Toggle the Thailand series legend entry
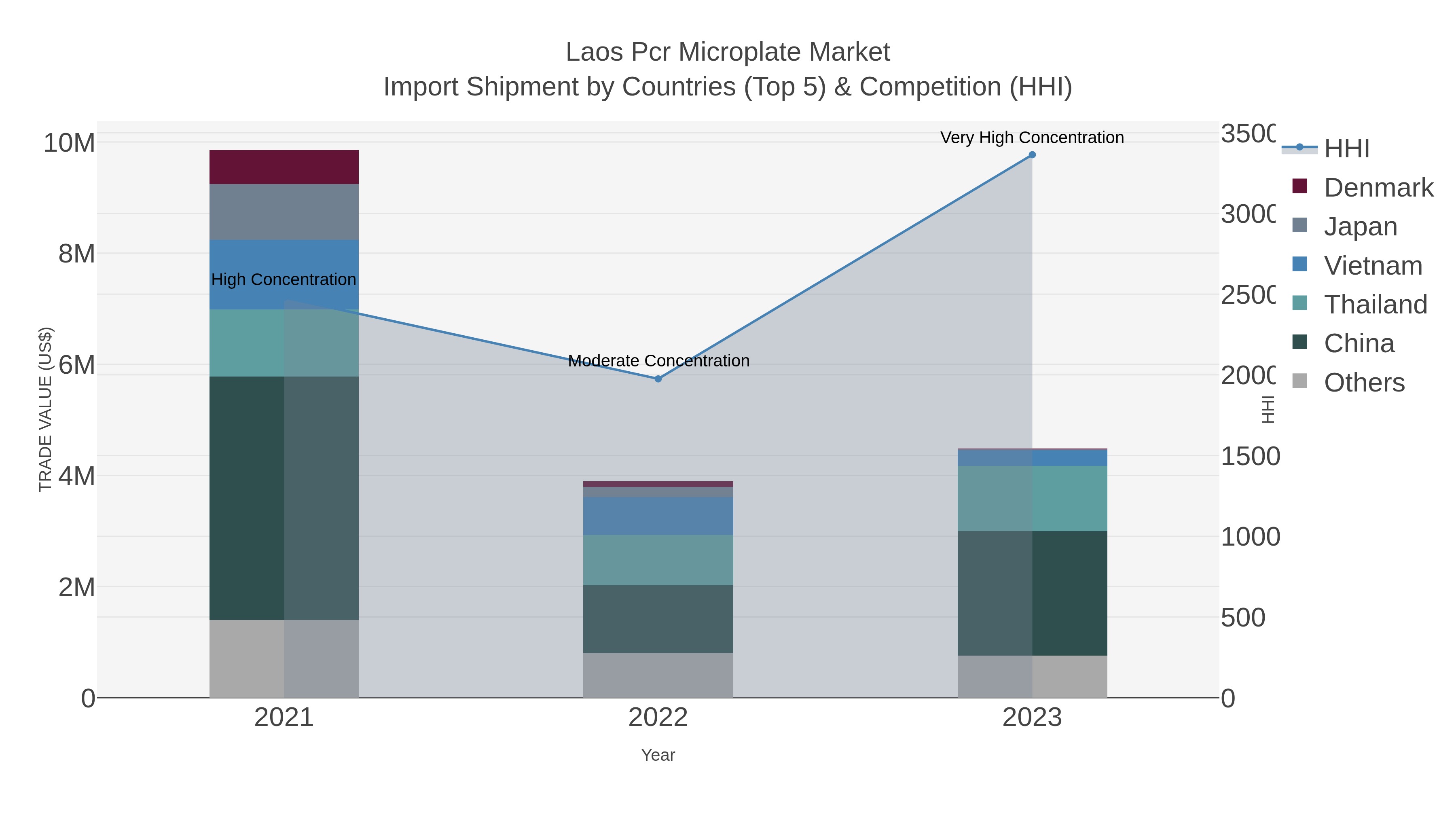1456x819 pixels. 1359,304
